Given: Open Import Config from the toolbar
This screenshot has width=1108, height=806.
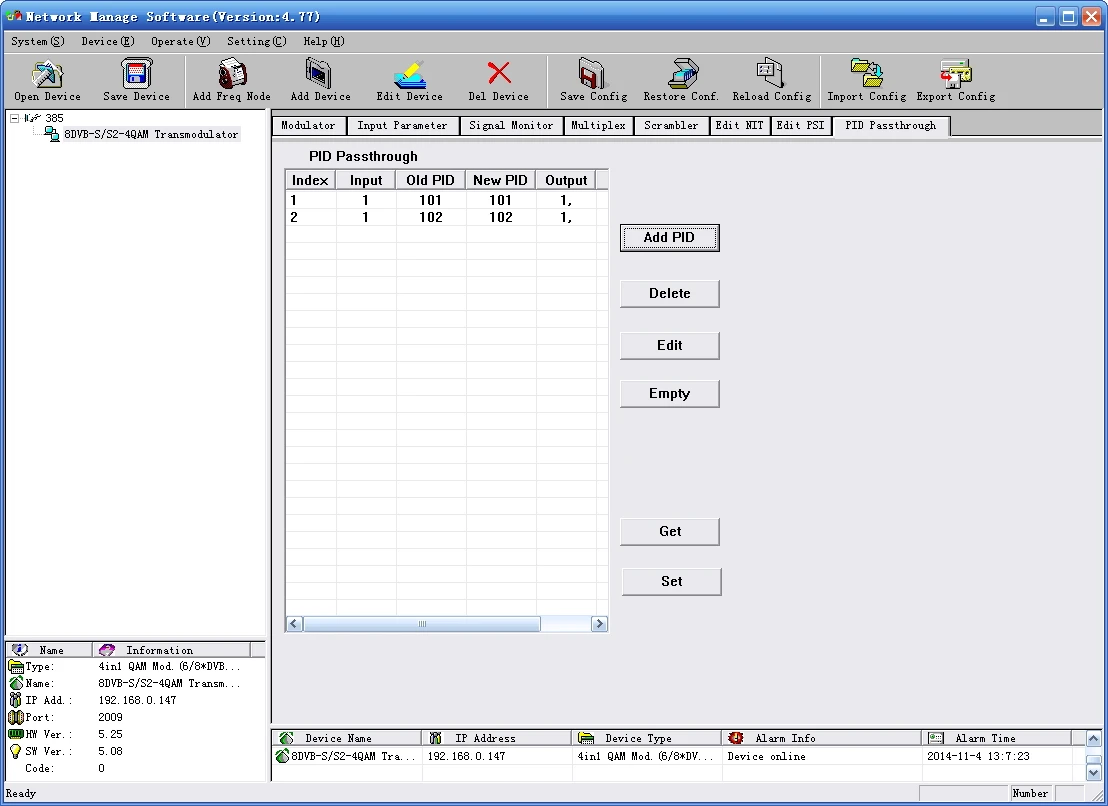Looking at the screenshot, I should coord(866,75).
